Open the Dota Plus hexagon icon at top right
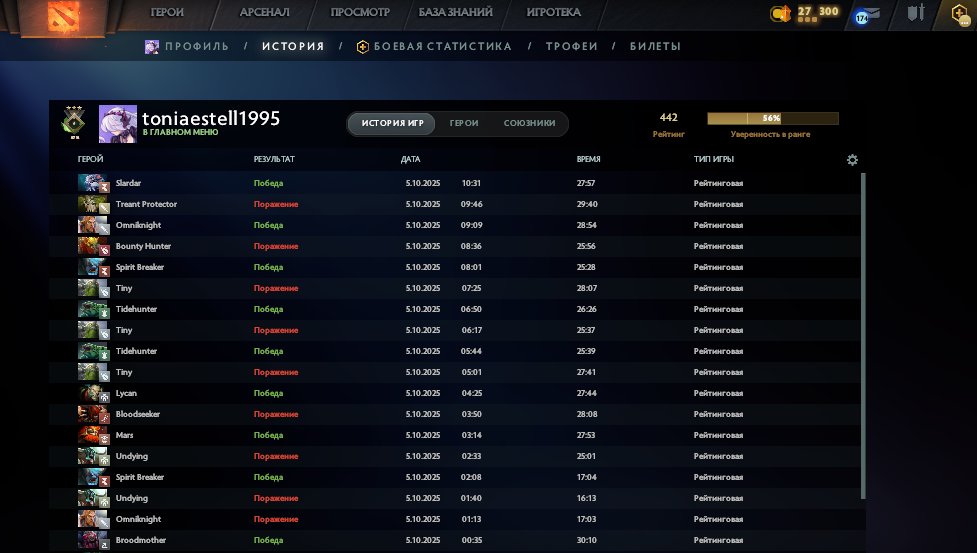The image size is (977, 553). point(961,14)
